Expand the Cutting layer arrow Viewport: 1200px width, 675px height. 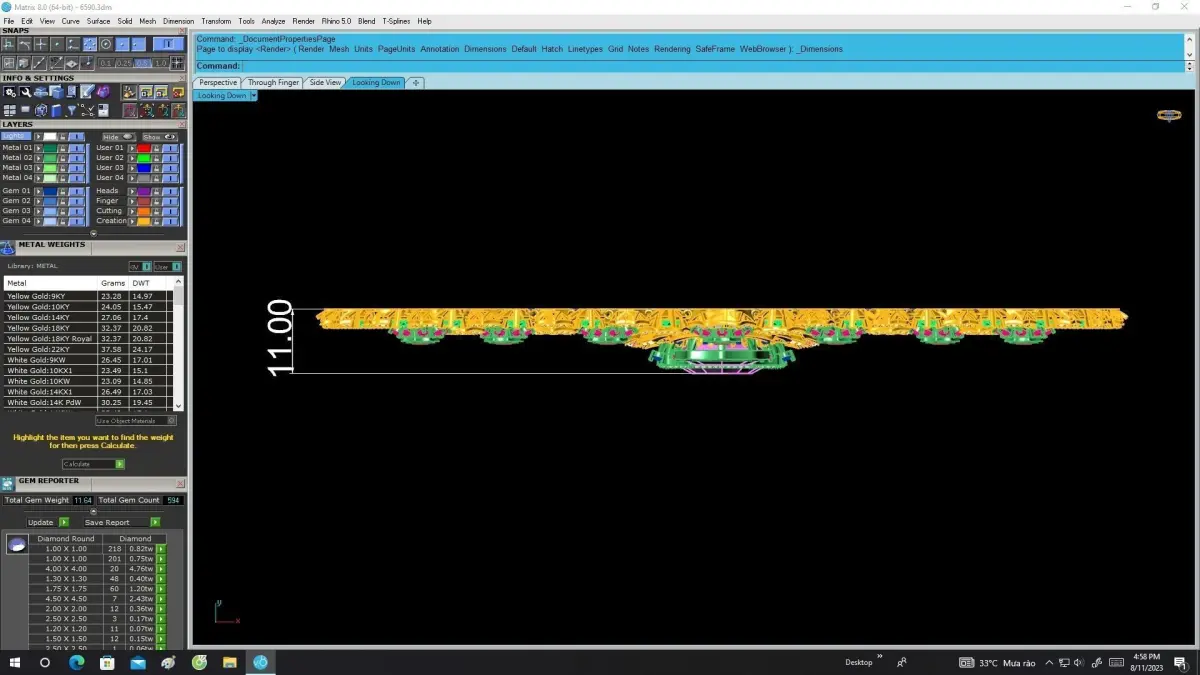(132, 211)
